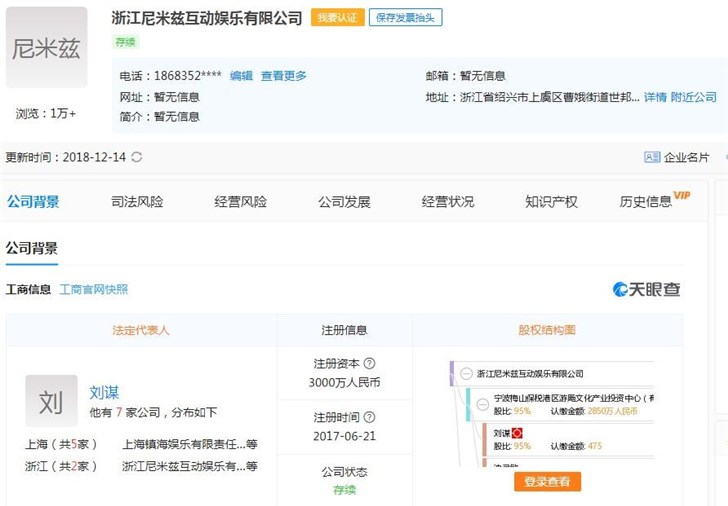Click the 登录查看 button
The height and width of the screenshot is (506, 728).
[x=547, y=481]
